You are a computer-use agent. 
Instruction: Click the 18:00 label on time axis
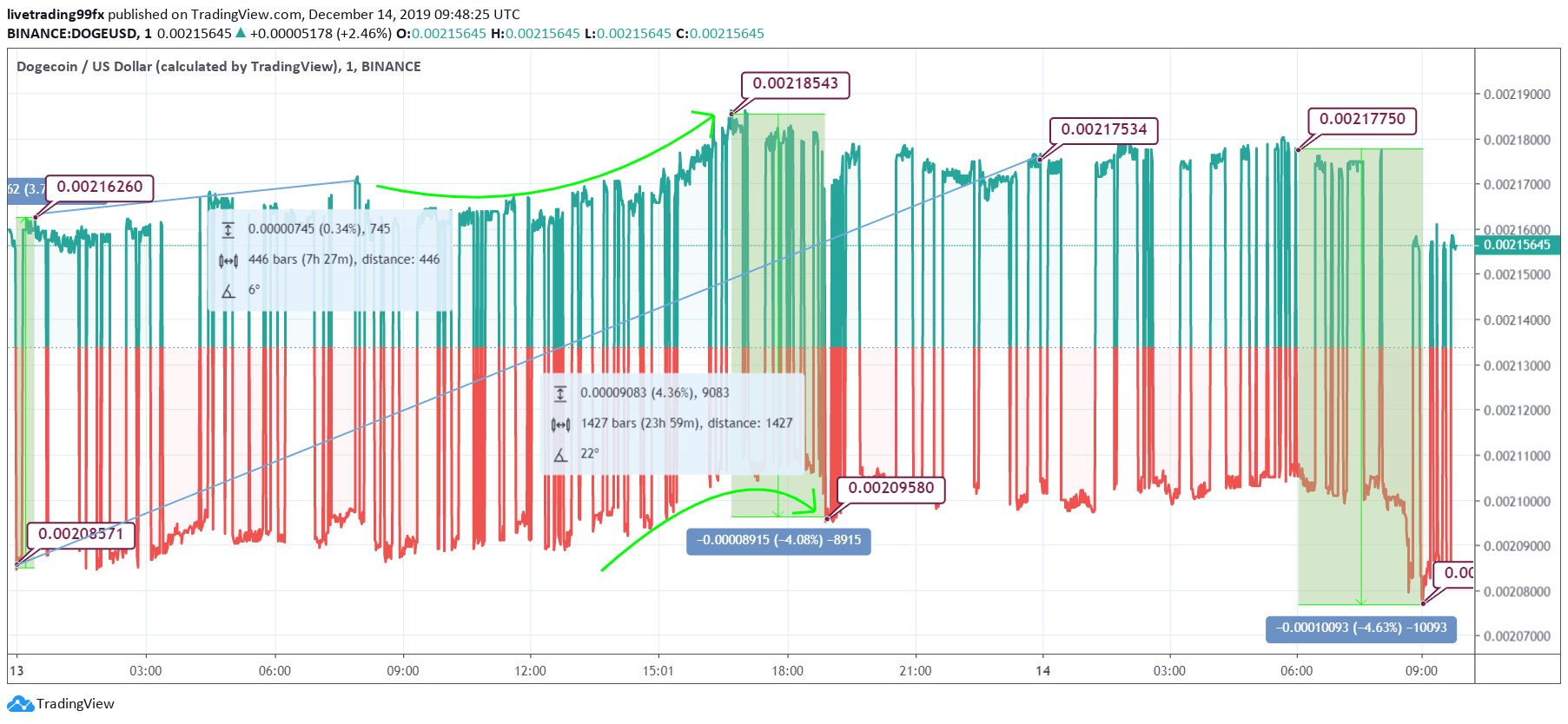pyautogui.click(x=788, y=671)
